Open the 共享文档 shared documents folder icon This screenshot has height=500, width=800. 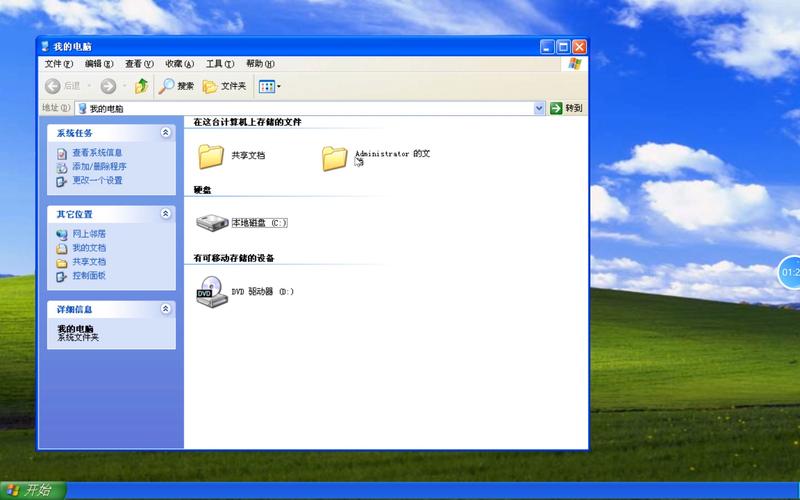click(x=211, y=156)
